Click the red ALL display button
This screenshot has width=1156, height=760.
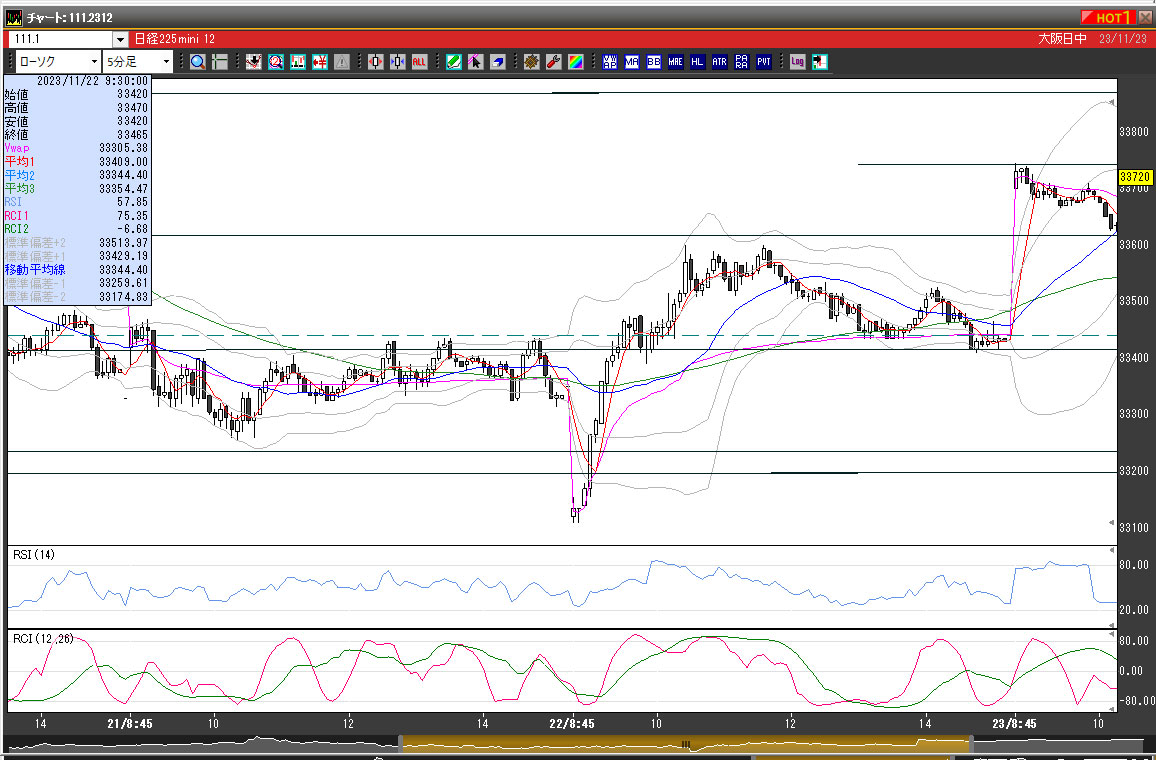click(x=419, y=63)
